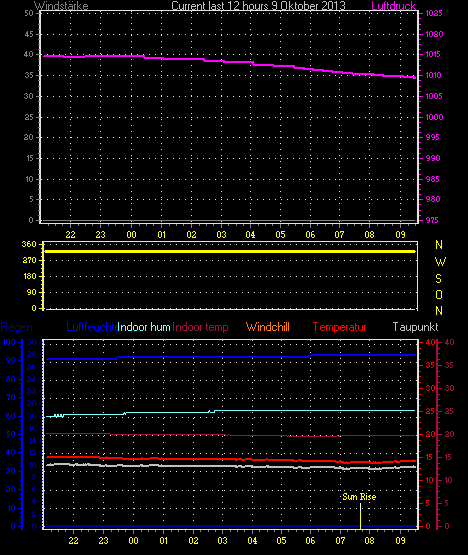Click the 270 wind direction axis value
468x555 pixels.
29,261
